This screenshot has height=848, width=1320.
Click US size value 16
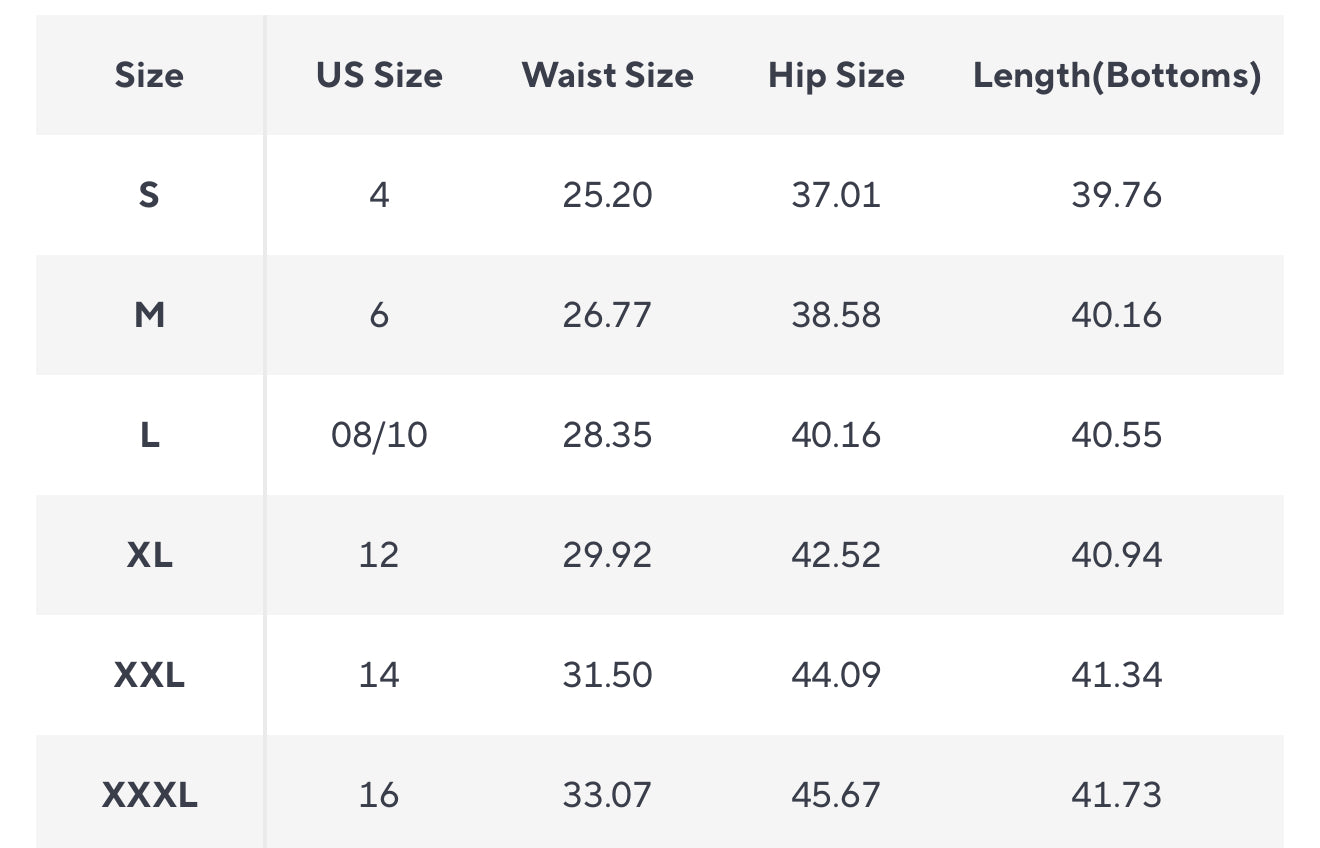(379, 795)
